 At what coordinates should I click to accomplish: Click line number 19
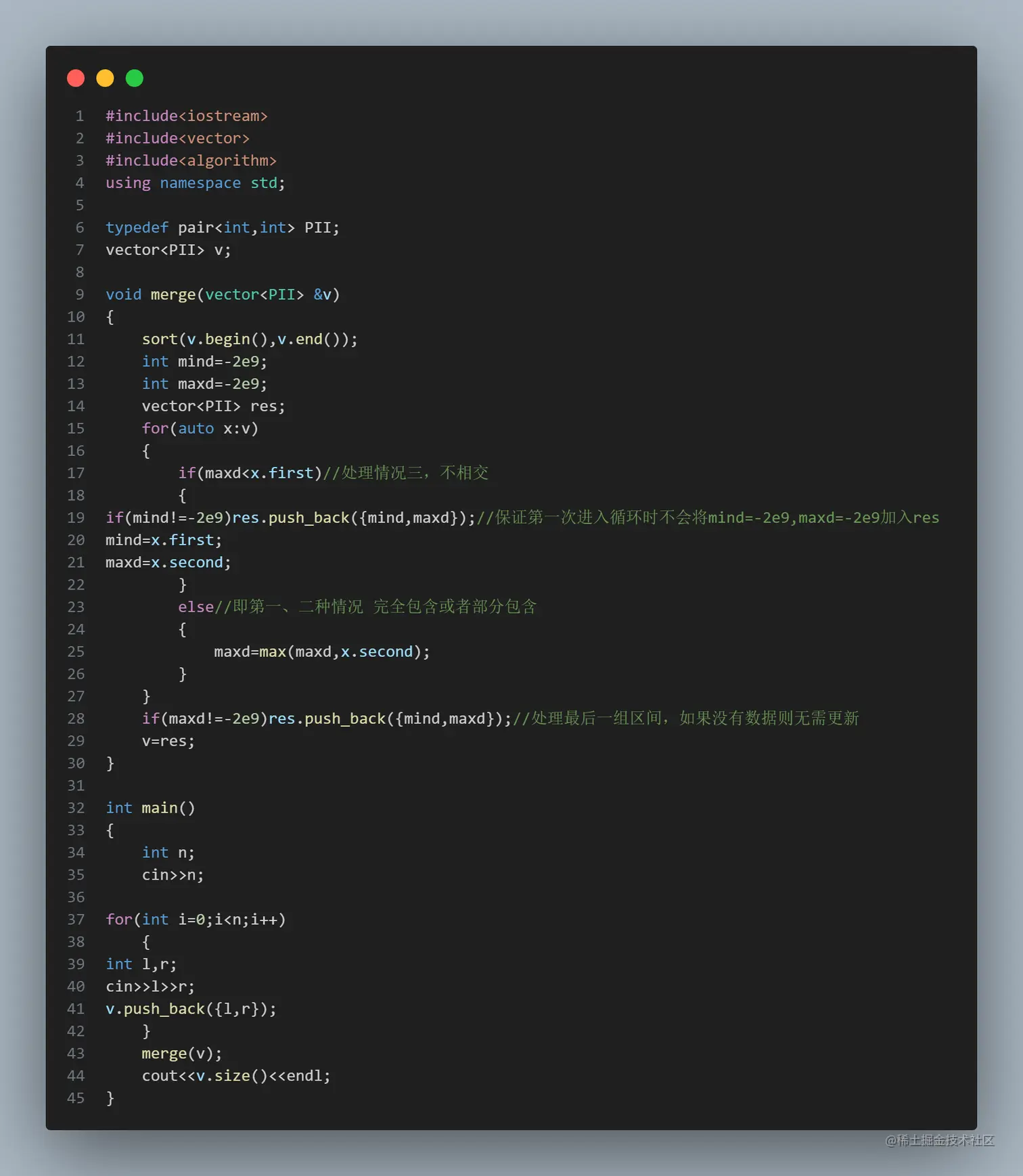tap(76, 518)
